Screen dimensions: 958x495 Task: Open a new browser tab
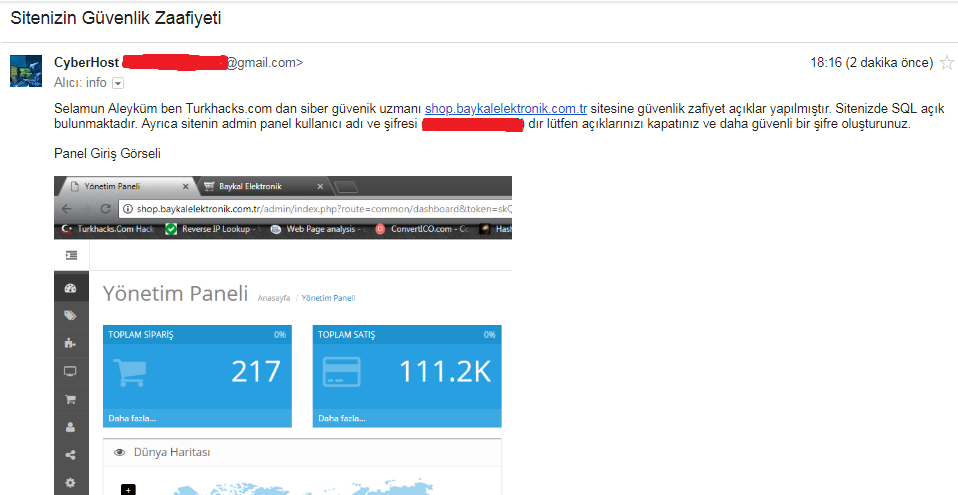point(345,187)
